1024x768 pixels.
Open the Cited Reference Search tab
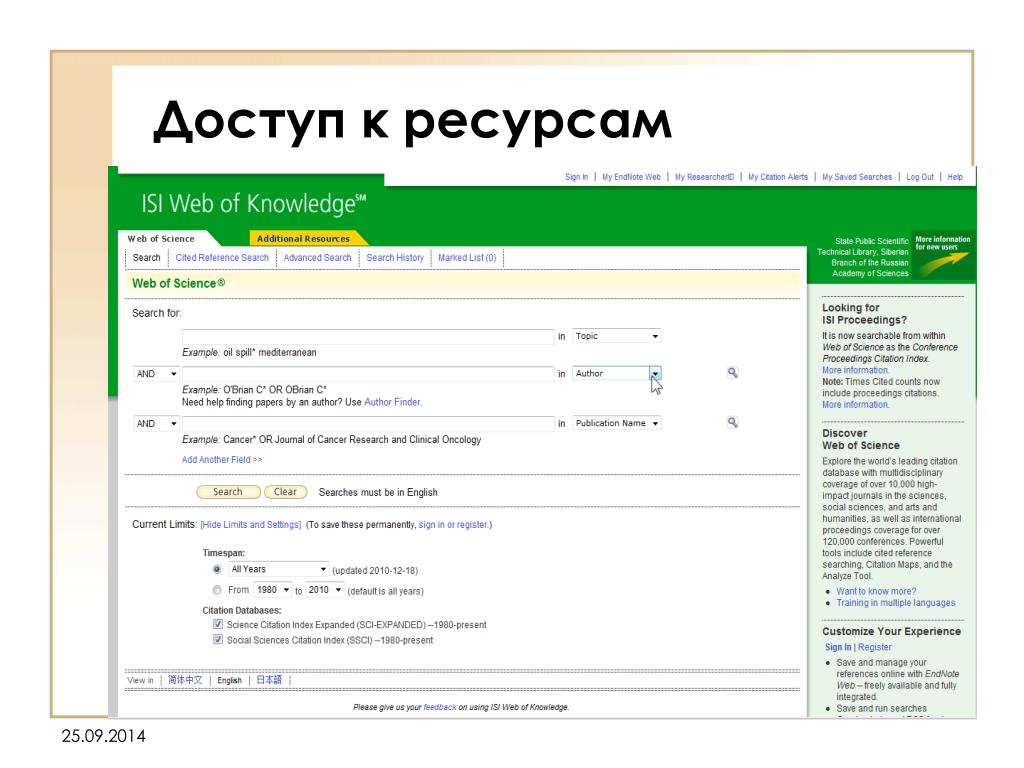[222, 258]
